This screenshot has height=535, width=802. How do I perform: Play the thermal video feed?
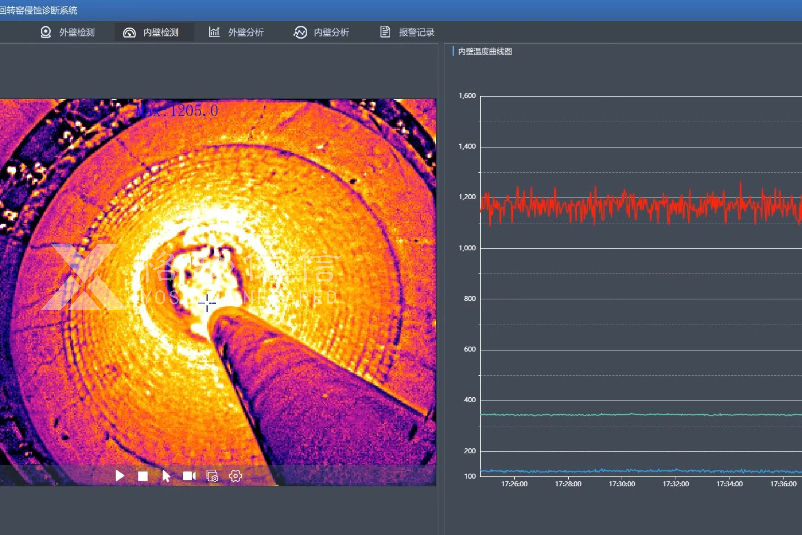pos(120,476)
